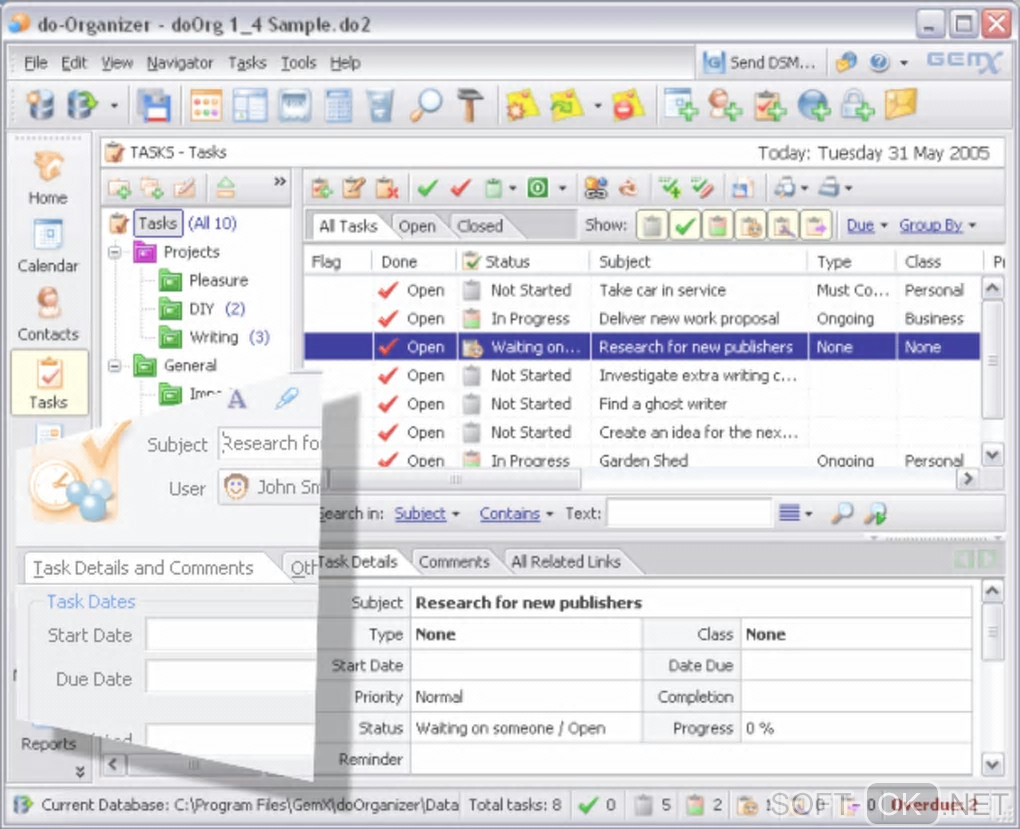This screenshot has height=829, width=1020.
Task: Toggle Show filter waiting on someone button
Action: (x=751, y=226)
